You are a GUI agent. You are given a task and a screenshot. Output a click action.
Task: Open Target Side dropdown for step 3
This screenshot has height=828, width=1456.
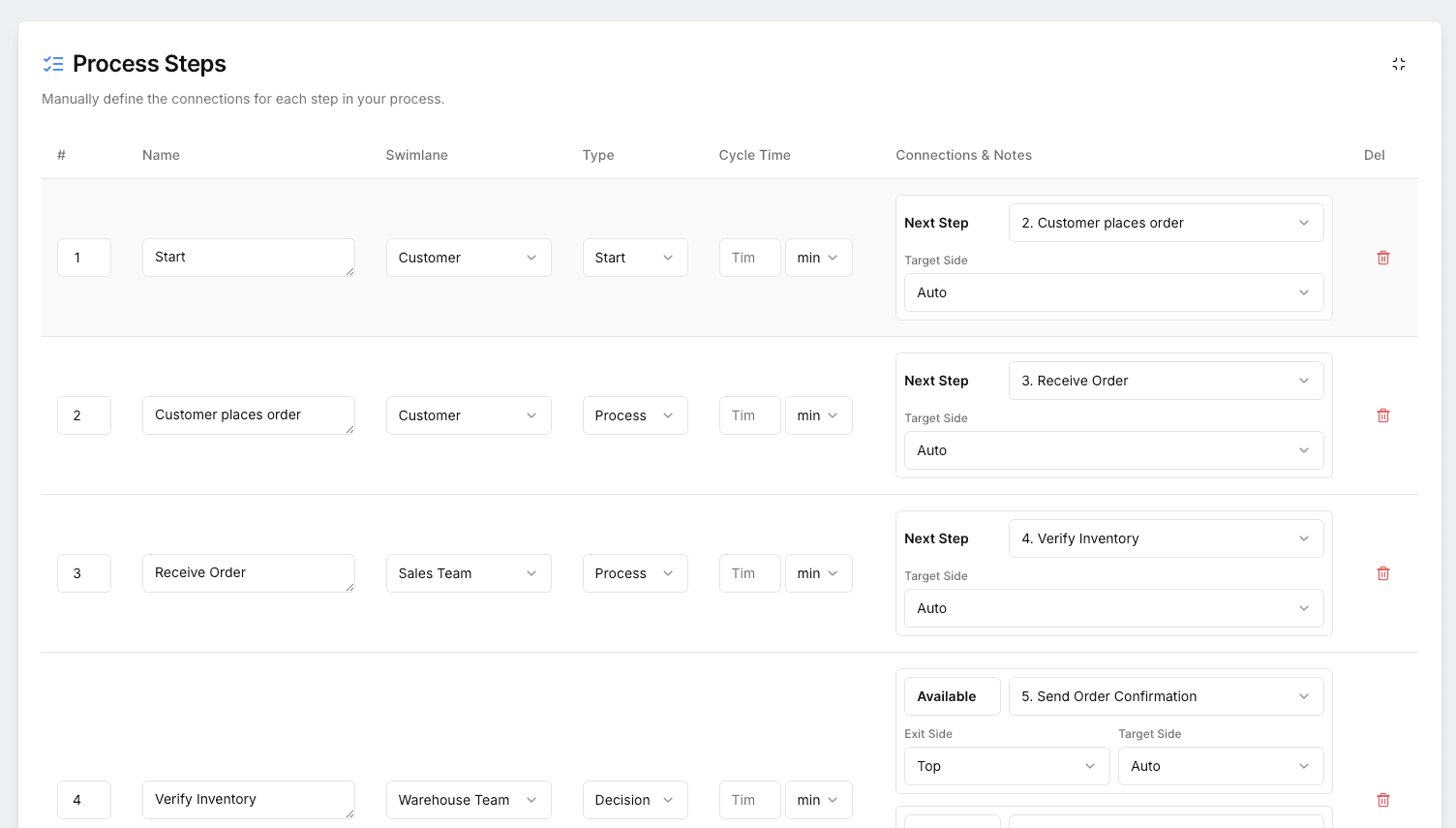[1114, 608]
